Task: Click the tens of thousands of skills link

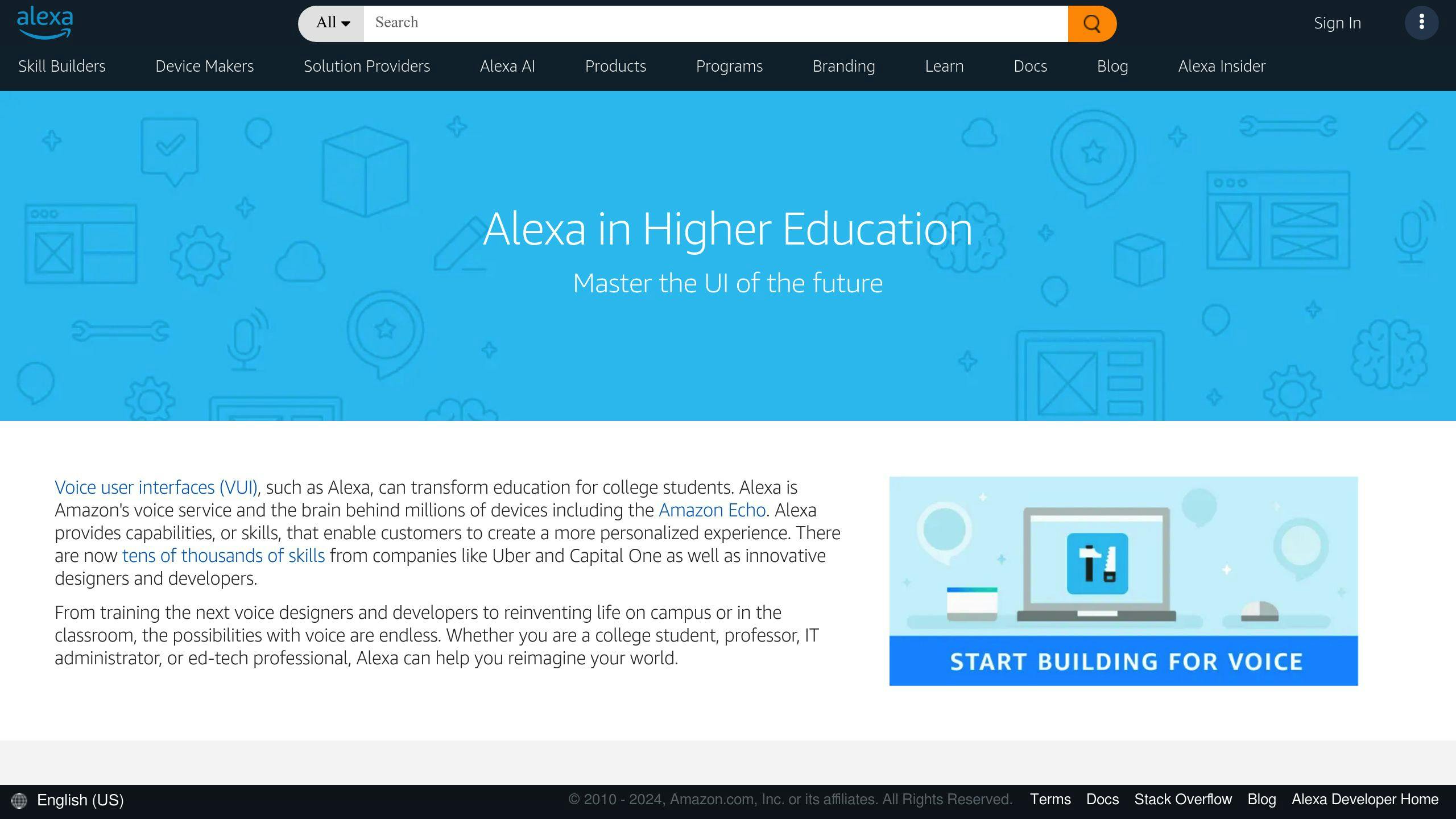Action: pos(223,556)
